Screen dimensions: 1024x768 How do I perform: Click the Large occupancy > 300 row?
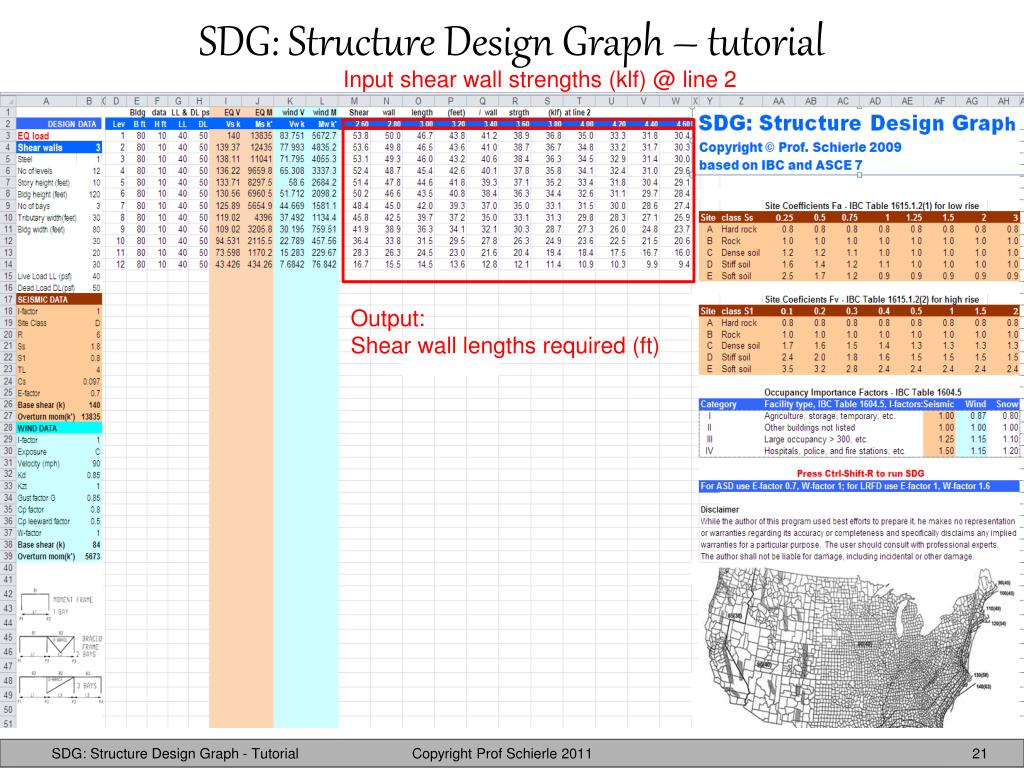[x=858, y=440]
